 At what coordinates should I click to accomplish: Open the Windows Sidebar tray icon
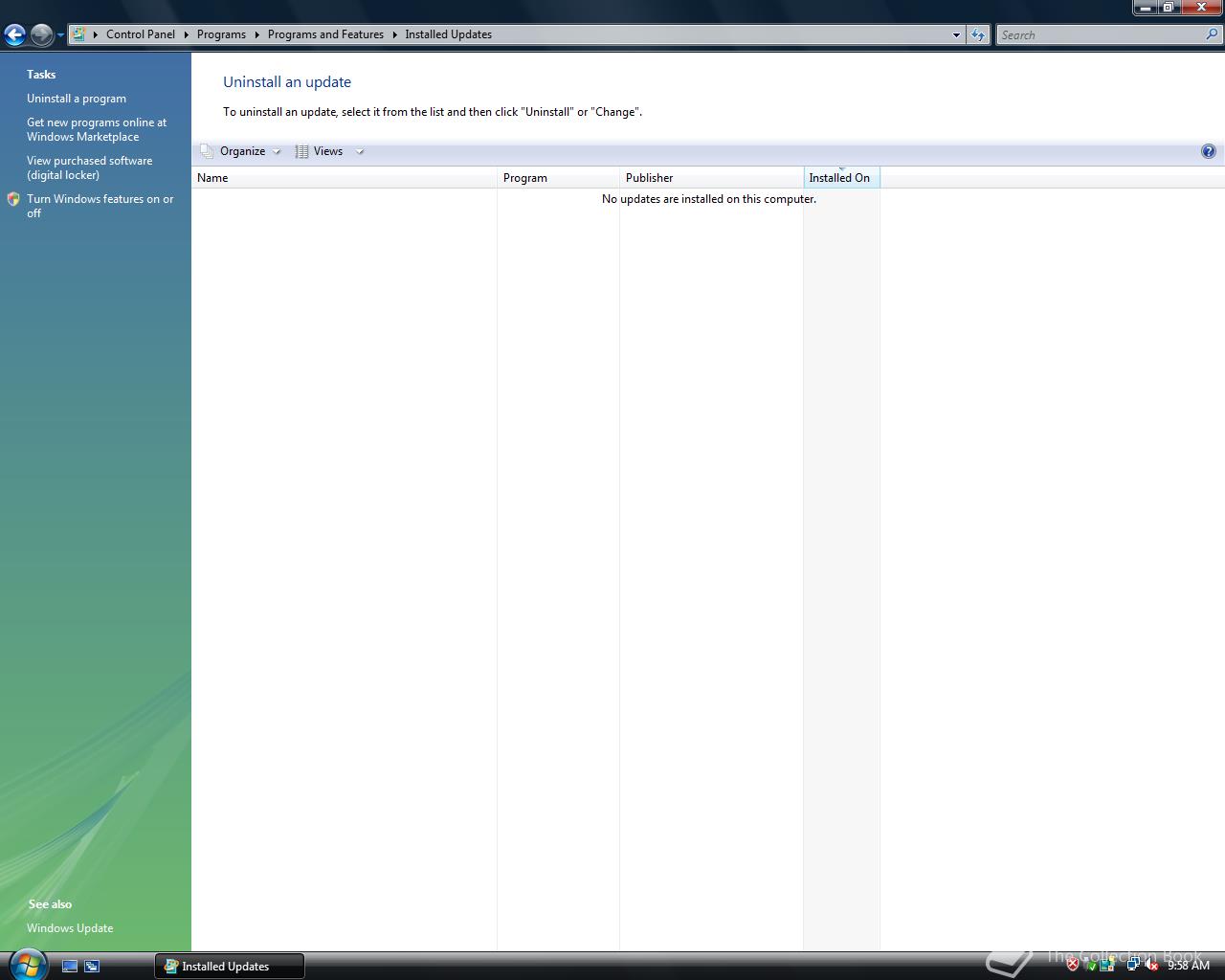click(x=1107, y=966)
